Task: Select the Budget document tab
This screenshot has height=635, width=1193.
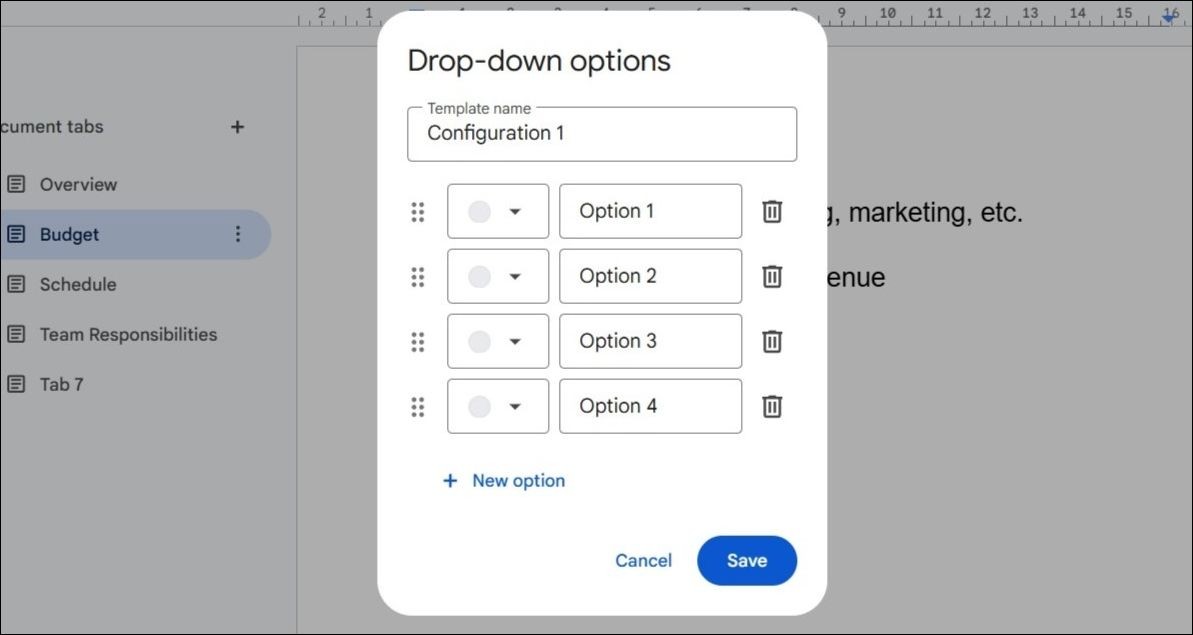Action: 133,234
